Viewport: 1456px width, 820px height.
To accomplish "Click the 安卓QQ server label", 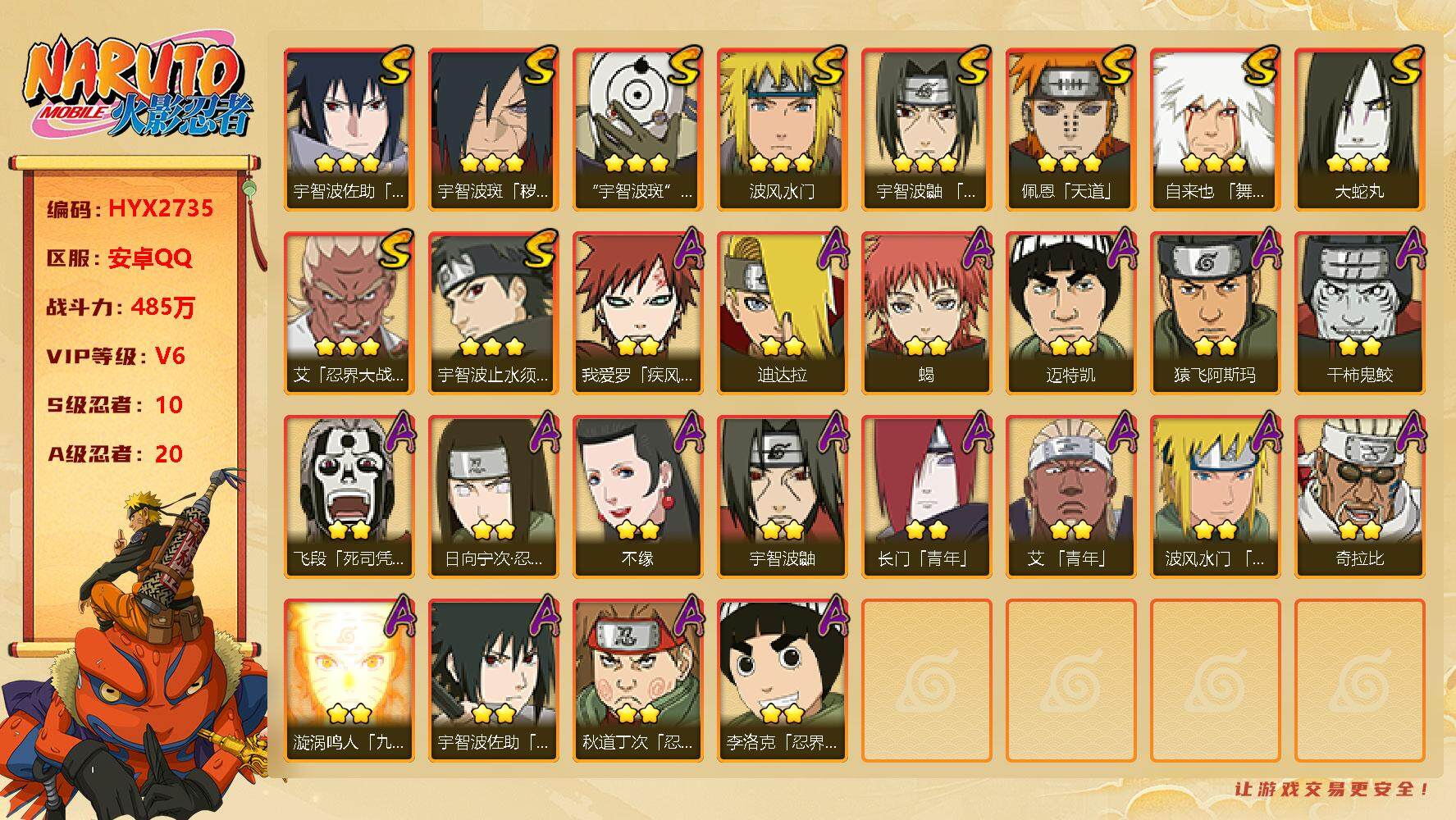I will tap(150, 258).
